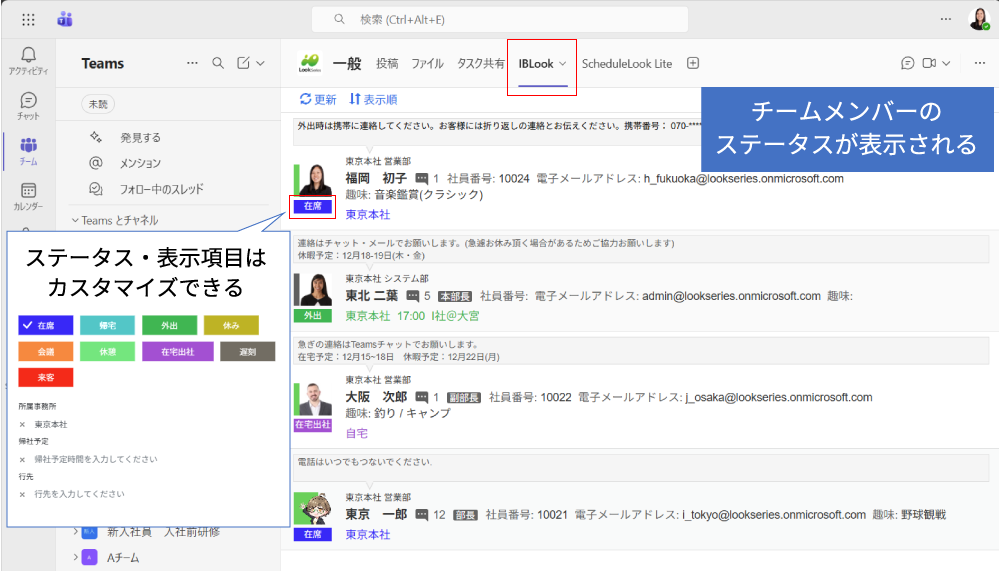Open the IBLook tab dropdown arrow
The width and height of the screenshot is (1000, 571).
coord(563,63)
